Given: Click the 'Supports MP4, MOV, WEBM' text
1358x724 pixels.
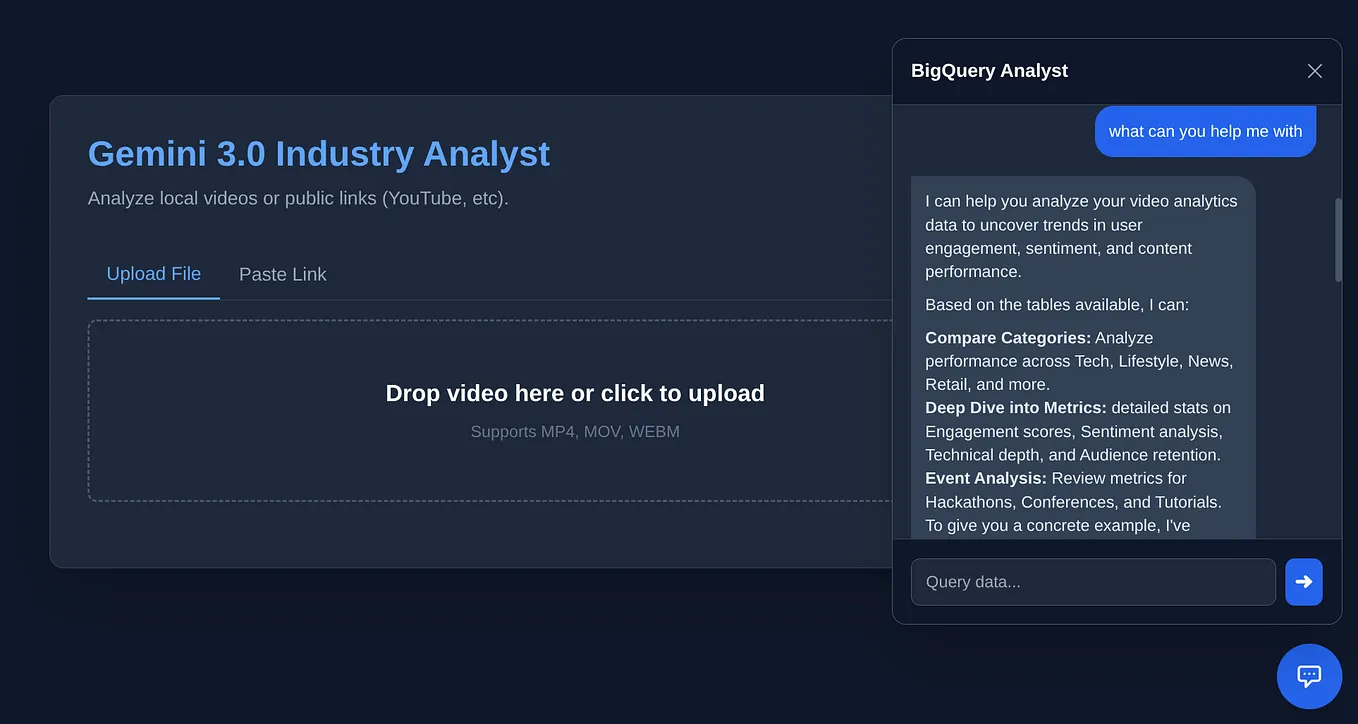Looking at the screenshot, I should (x=575, y=432).
